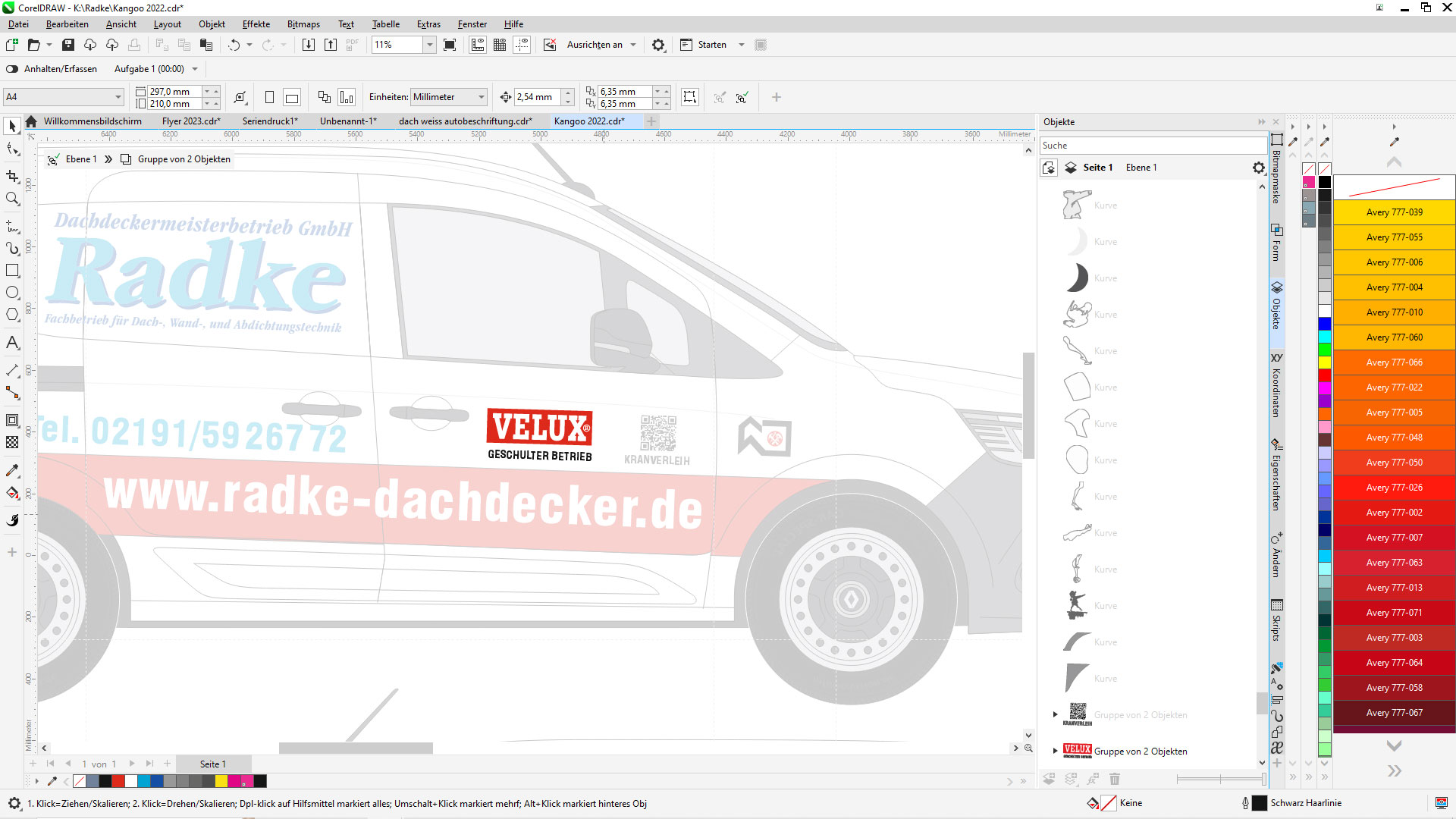Click the page width 297,0 mm field
The width and height of the screenshot is (1456, 819).
tap(174, 91)
